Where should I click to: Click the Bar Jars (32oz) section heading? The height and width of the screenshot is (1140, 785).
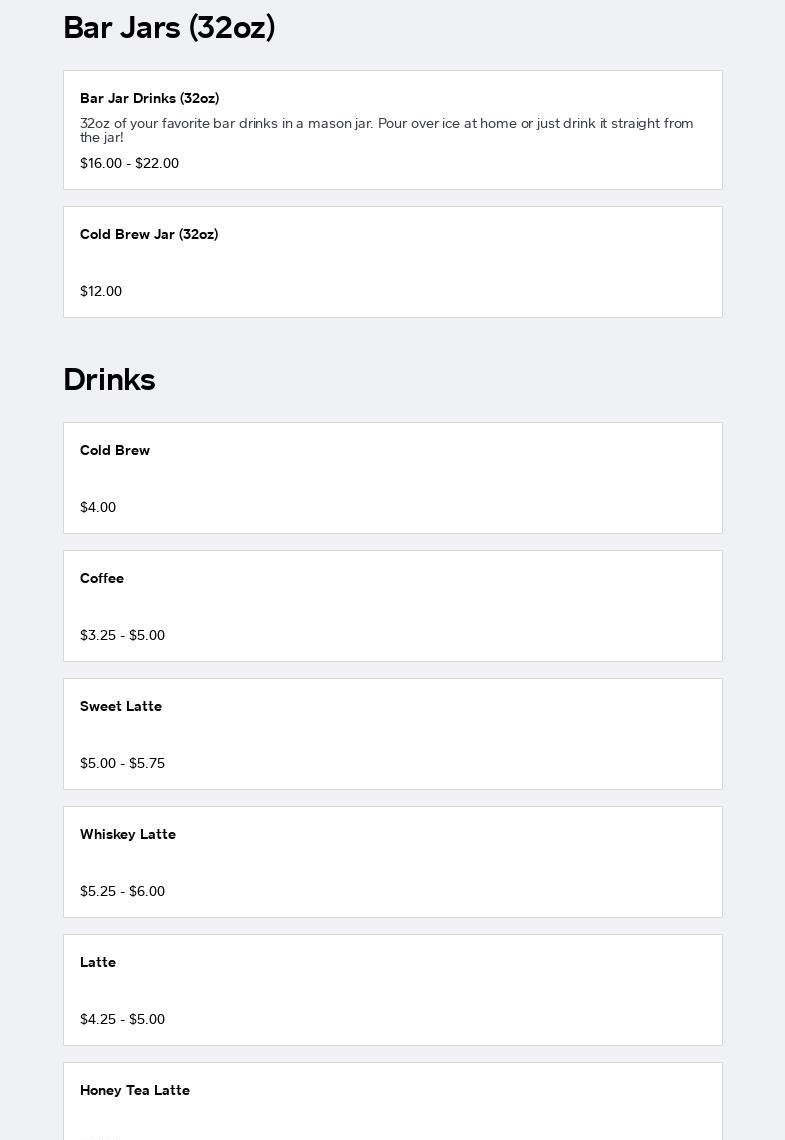click(169, 28)
